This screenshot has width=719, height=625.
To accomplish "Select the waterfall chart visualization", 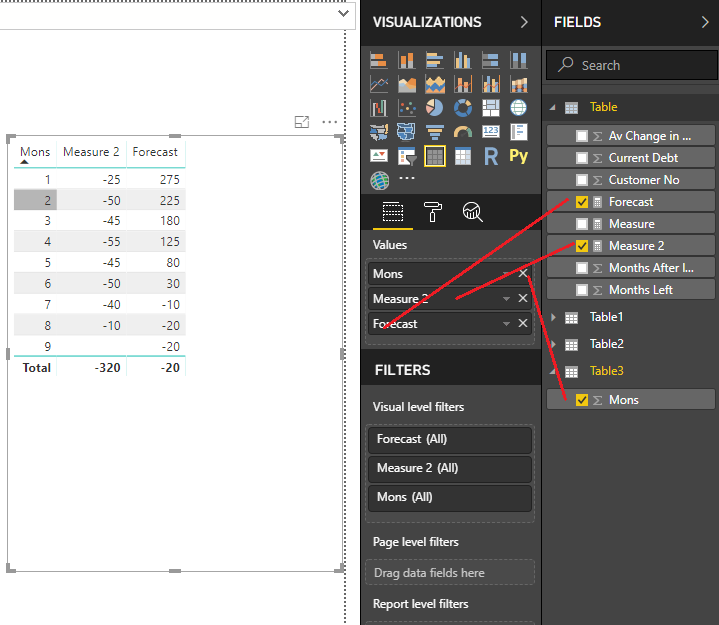I will (379, 108).
